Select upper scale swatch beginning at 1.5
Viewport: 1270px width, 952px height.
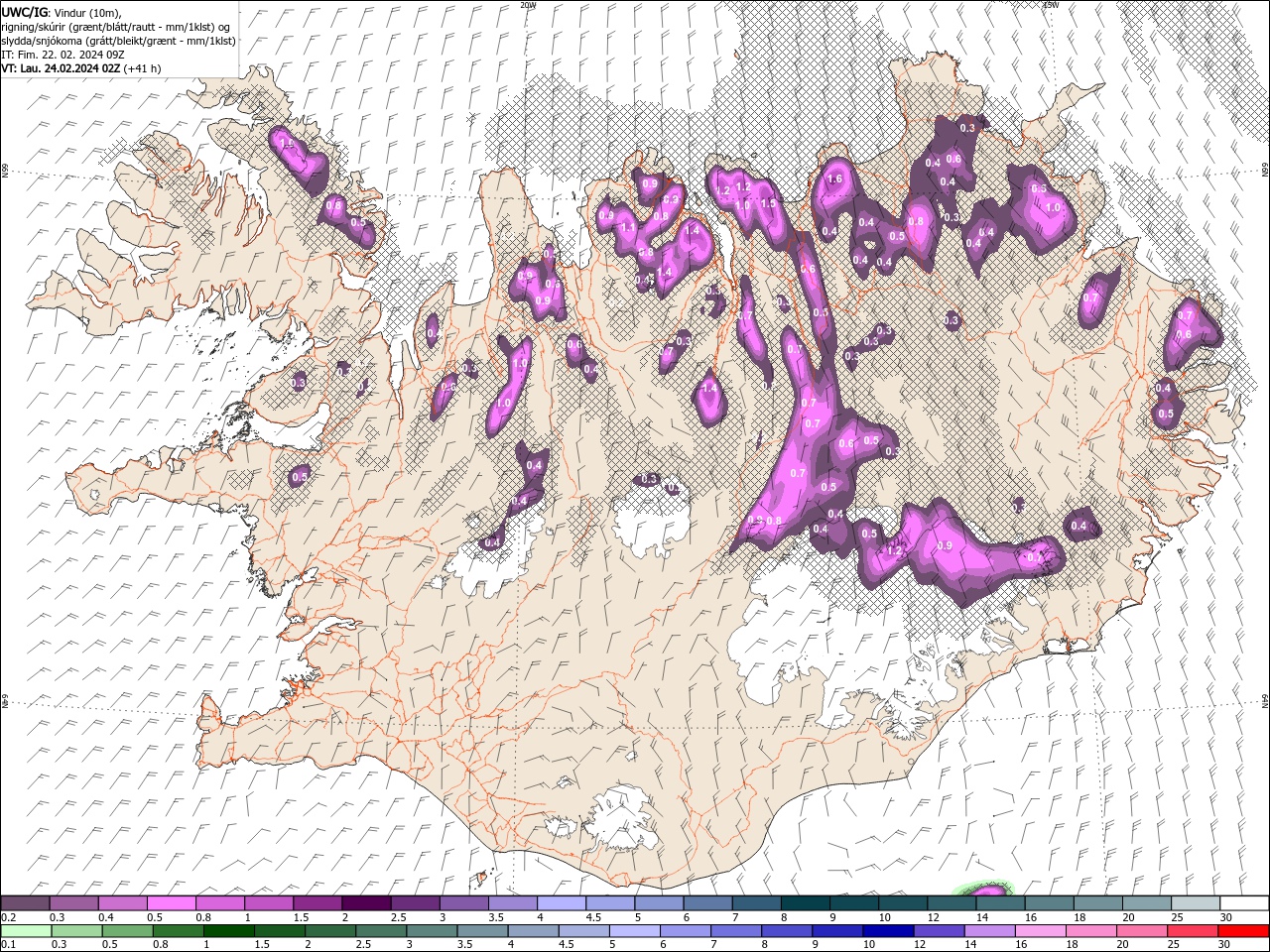click(x=317, y=903)
